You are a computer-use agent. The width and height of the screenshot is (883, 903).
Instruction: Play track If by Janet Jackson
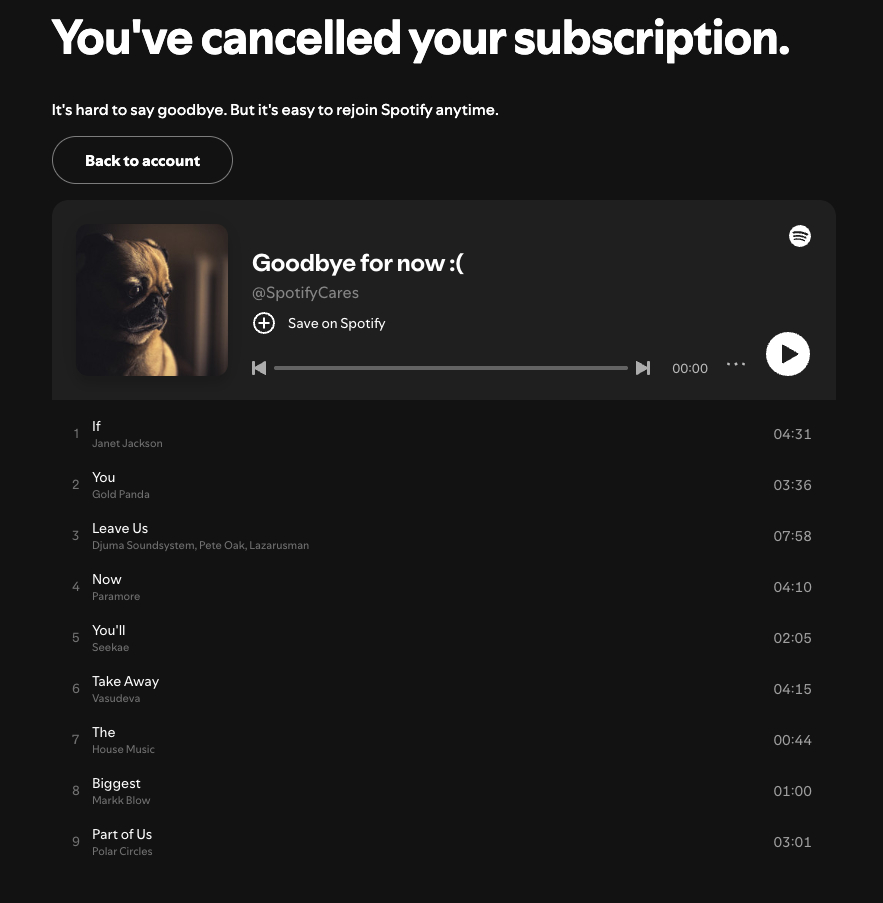pos(441,434)
